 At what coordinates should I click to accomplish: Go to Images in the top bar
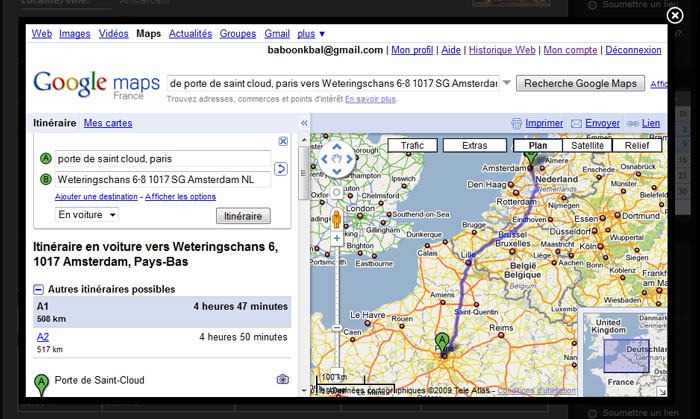[75, 33]
